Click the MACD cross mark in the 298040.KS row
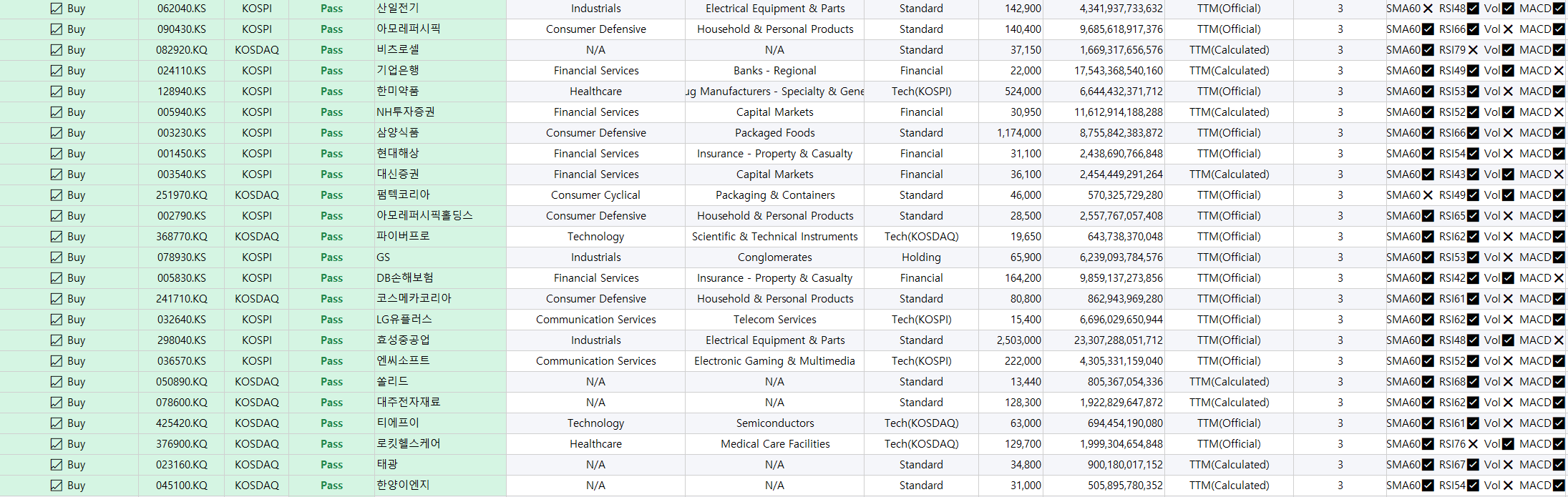Screen dimensions: 1568x497 coord(1559,340)
